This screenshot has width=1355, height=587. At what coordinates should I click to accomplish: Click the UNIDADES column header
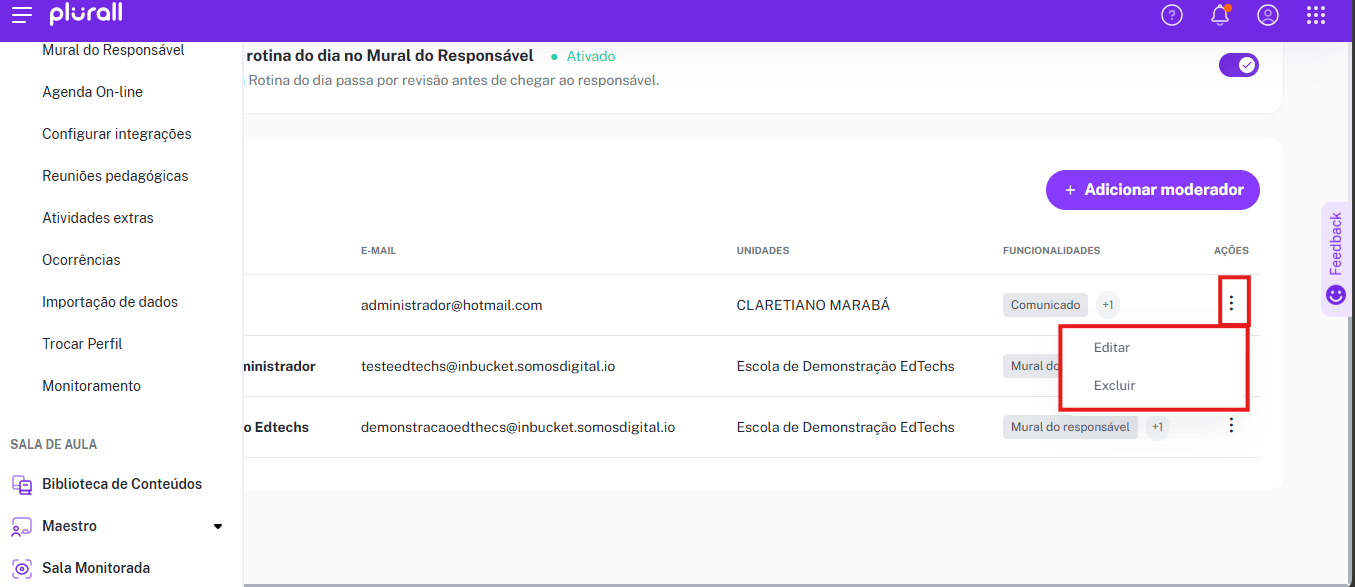tap(763, 250)
